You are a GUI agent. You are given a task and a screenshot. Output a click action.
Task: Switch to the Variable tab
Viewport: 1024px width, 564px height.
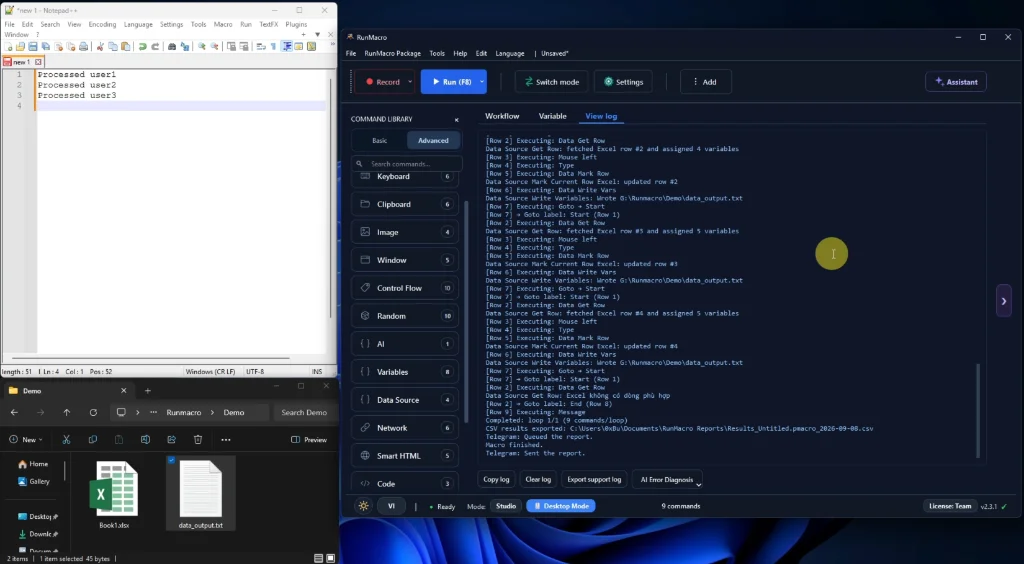552,116
